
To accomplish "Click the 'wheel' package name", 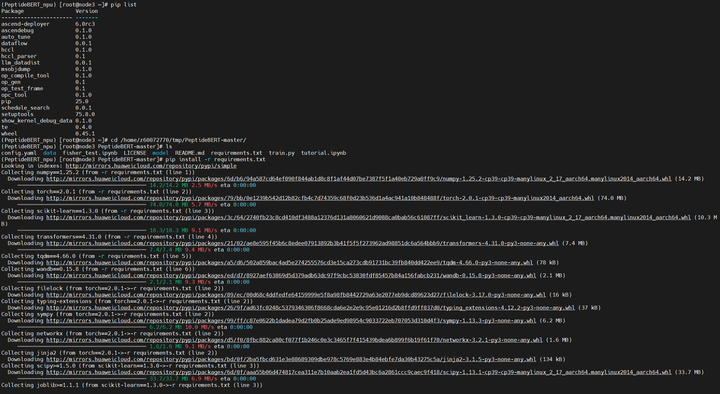I will [9, 134].
